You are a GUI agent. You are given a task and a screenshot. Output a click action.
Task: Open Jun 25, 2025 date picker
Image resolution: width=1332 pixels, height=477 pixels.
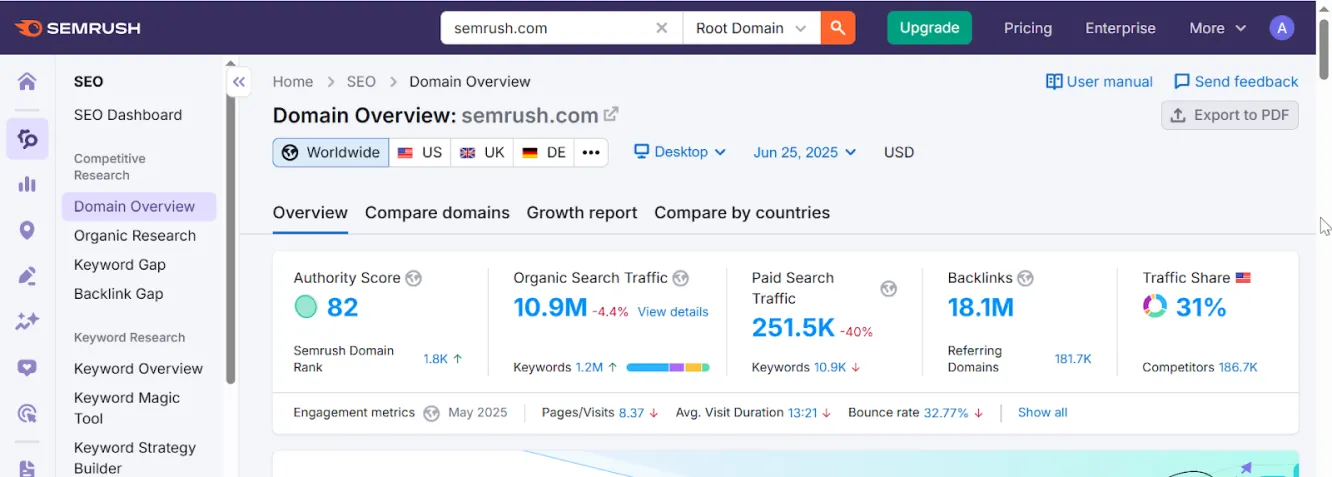click(805, 152)
